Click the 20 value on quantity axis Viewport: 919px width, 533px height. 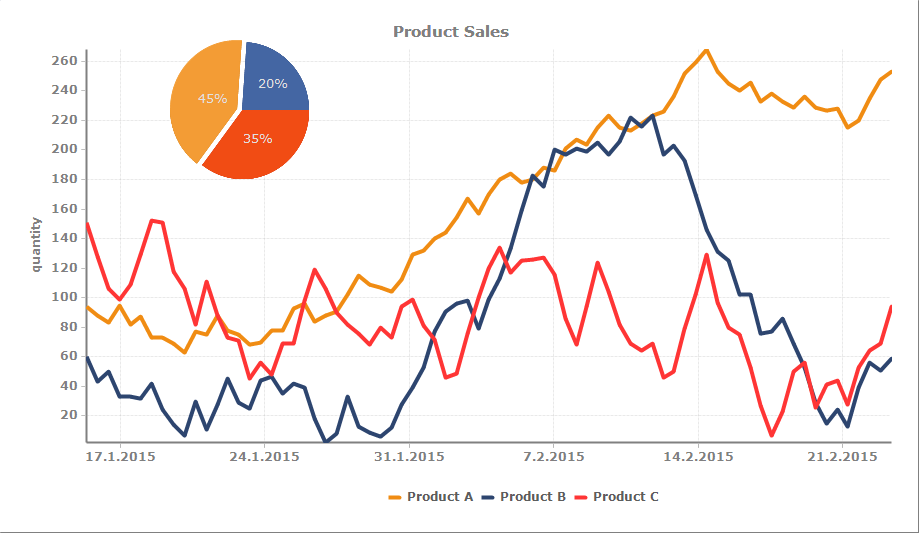[68, 415]
